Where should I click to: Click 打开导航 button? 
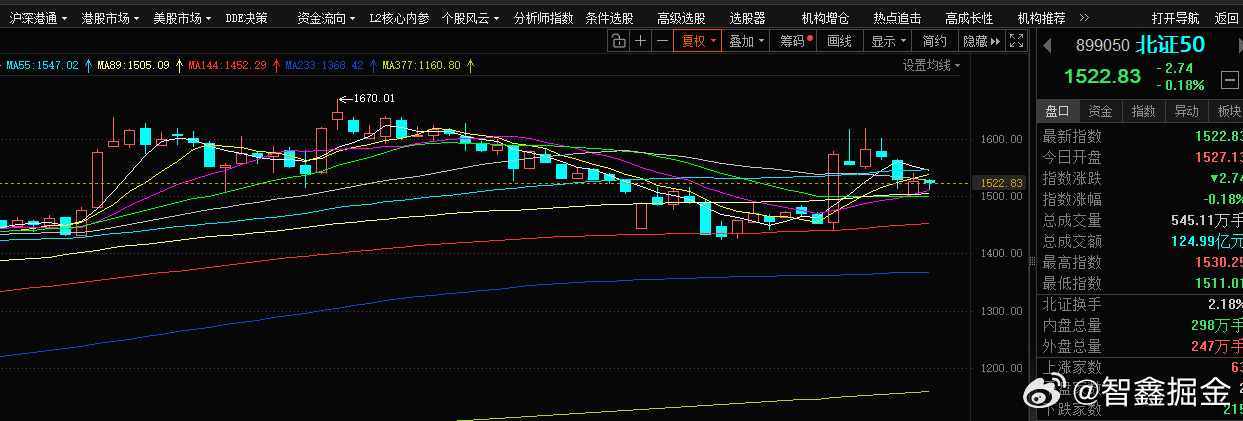point(1175,18)
